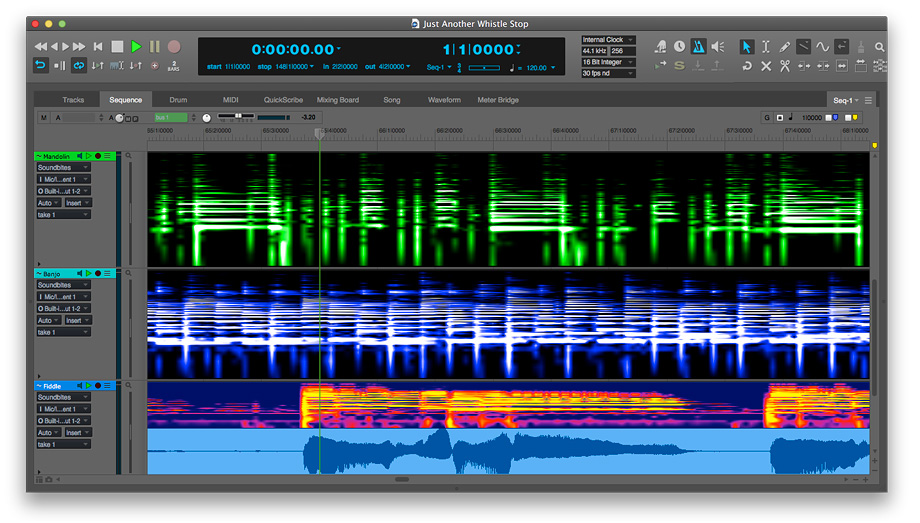This screenshot has width=920, height=523.
Task: Open the 16 Bit Integer format dropdown
Action: [608, 62]
